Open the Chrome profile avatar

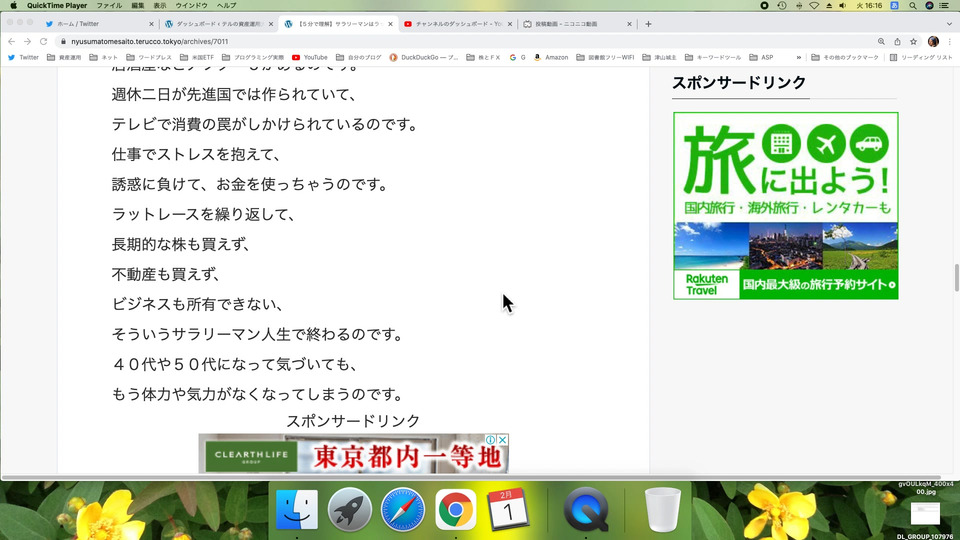[933, 42]
